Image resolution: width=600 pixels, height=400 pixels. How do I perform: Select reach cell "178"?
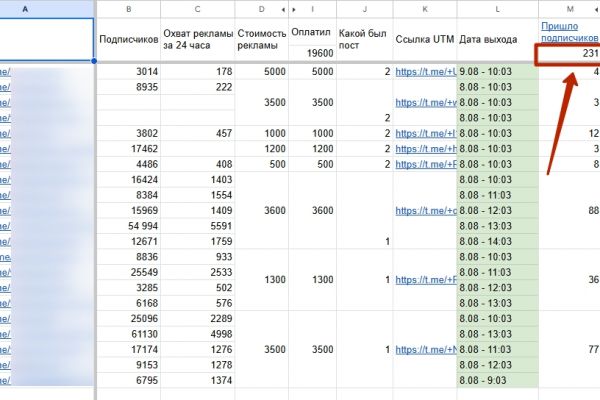pos(197,72)
